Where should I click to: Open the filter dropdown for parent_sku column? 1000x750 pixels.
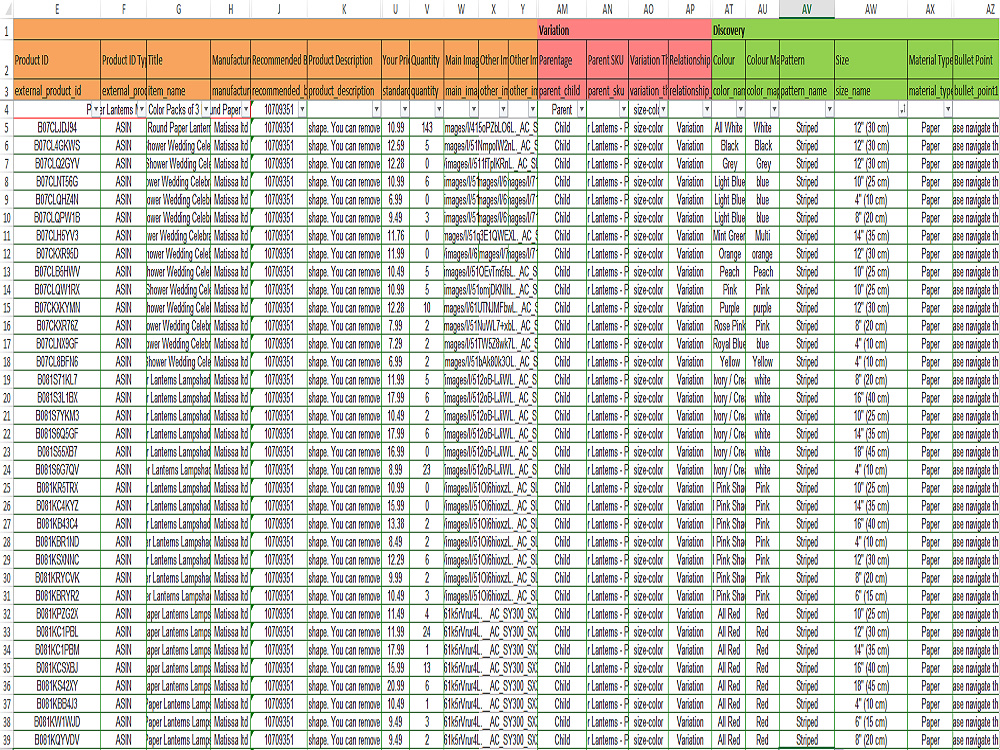point(623,110)
